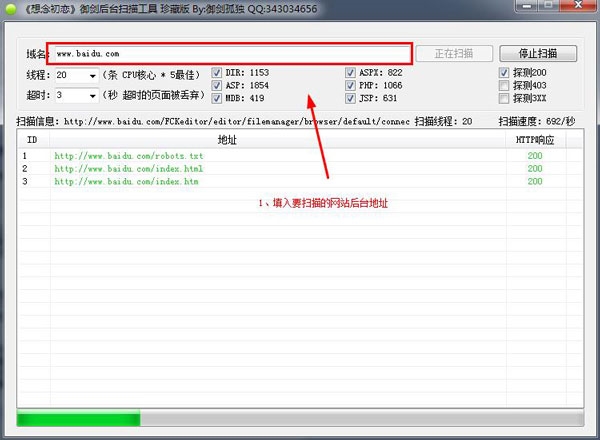
Task: Click the HTTP响应 column header
Action: pos(535,140)
